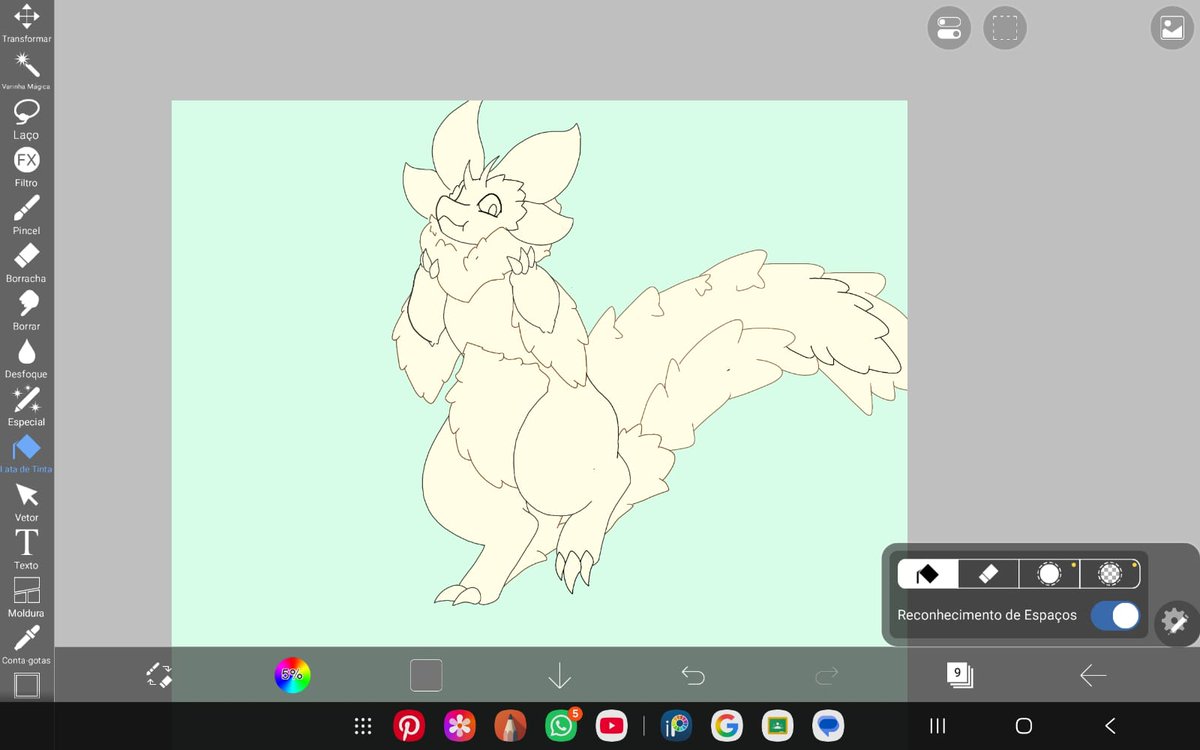Redo the last undone action
The width and height of the screenshot is (1200, 750).
point(826,676)
